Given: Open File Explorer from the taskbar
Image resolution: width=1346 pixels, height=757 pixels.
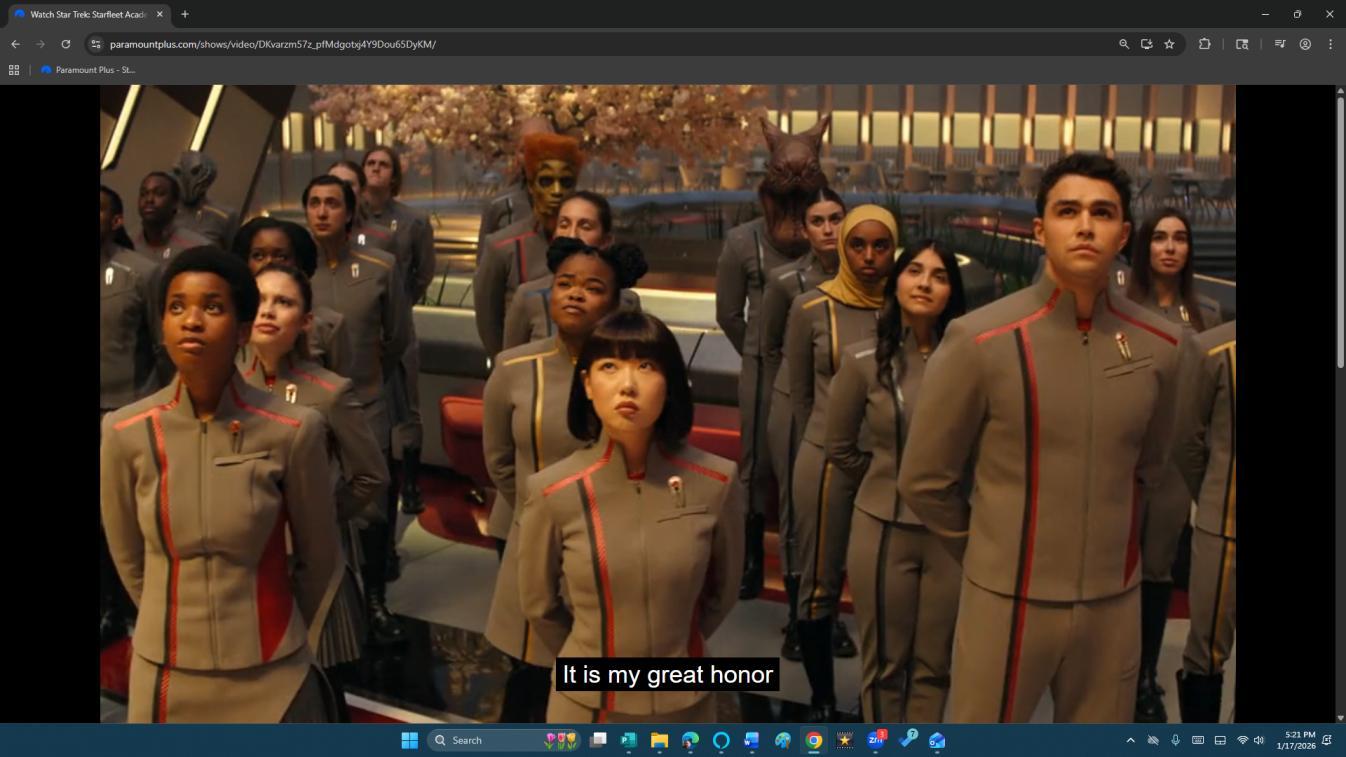Looking at the screenshot, I should coord(659,740).
